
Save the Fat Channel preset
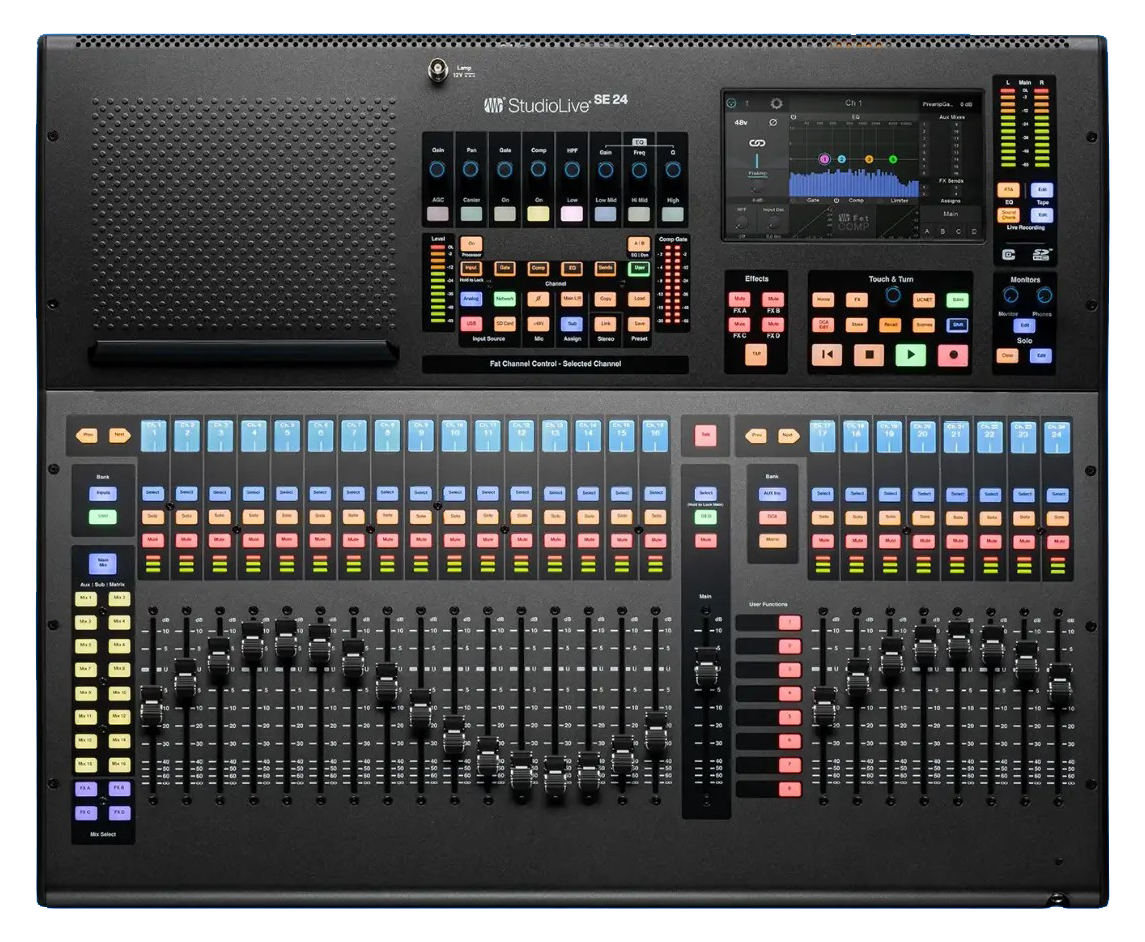coord(640,323)
